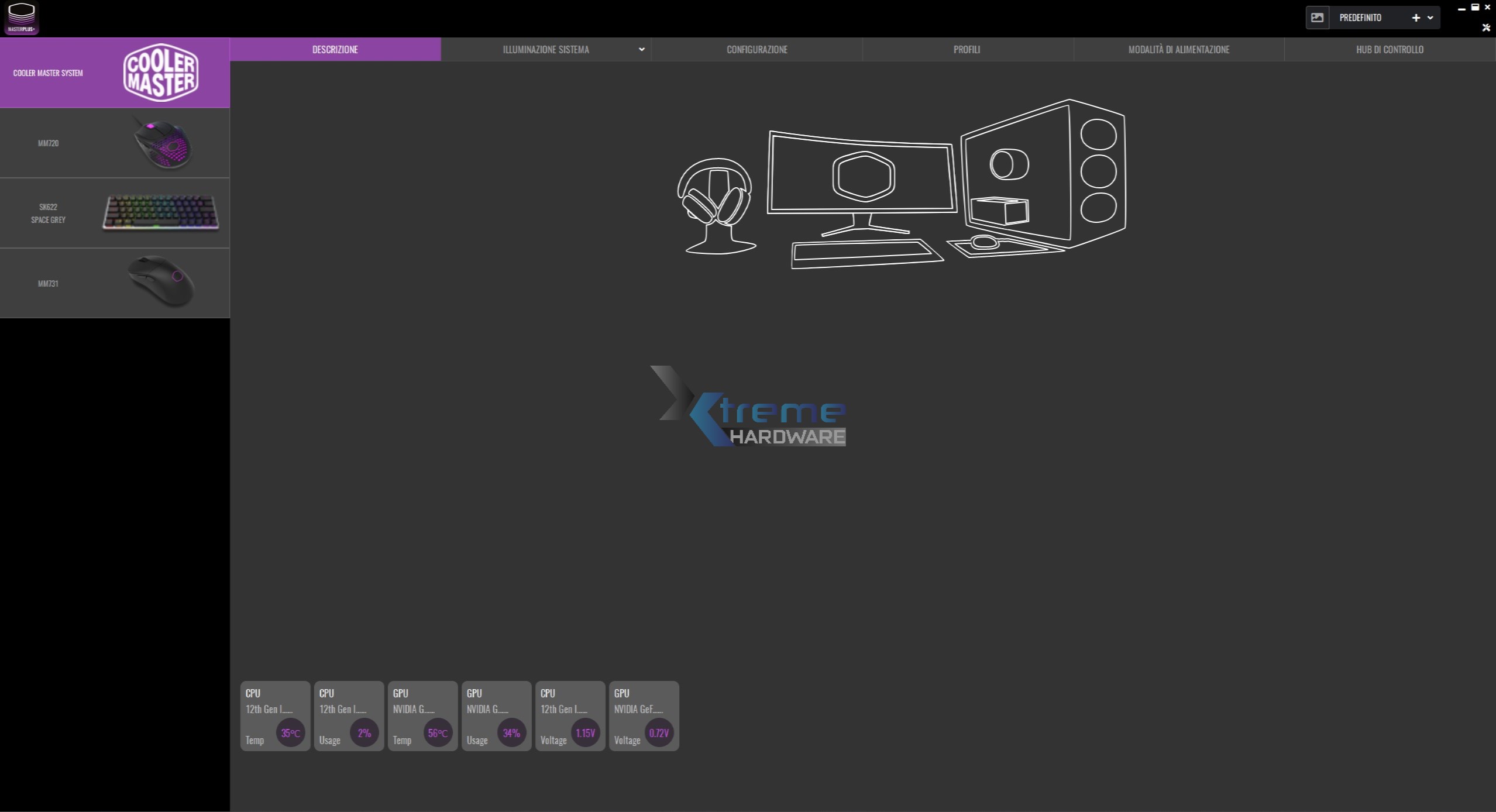Open the wrench-and-screwdriver settings icon
The height and width of the screenshot is (812, 1496).
[x=1486, y=27]
